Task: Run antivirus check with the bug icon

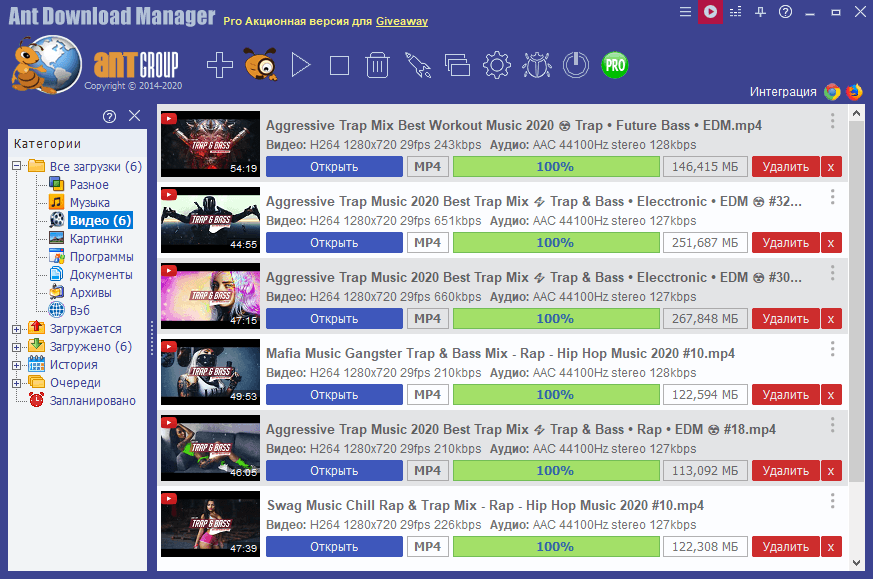Action: (x=536, y=65)
